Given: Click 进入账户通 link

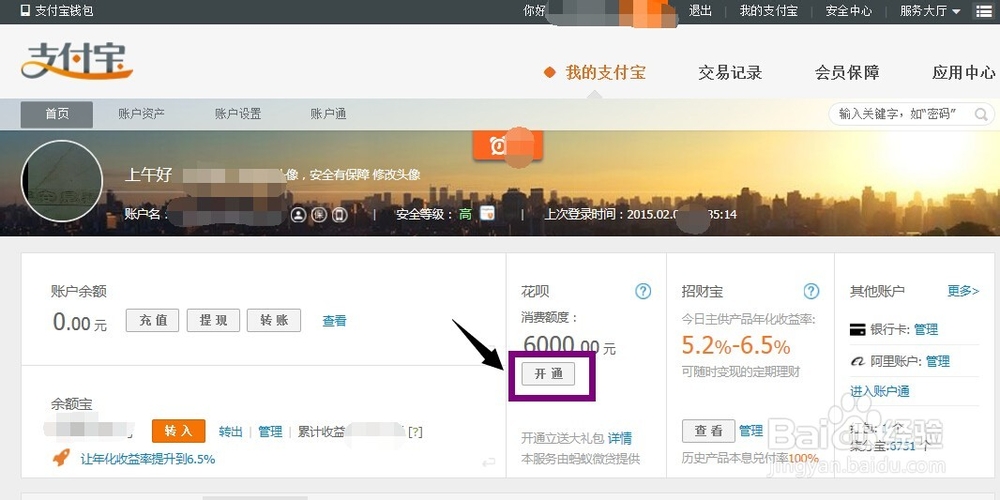Looking at the screenshot, I should point(879,391).
